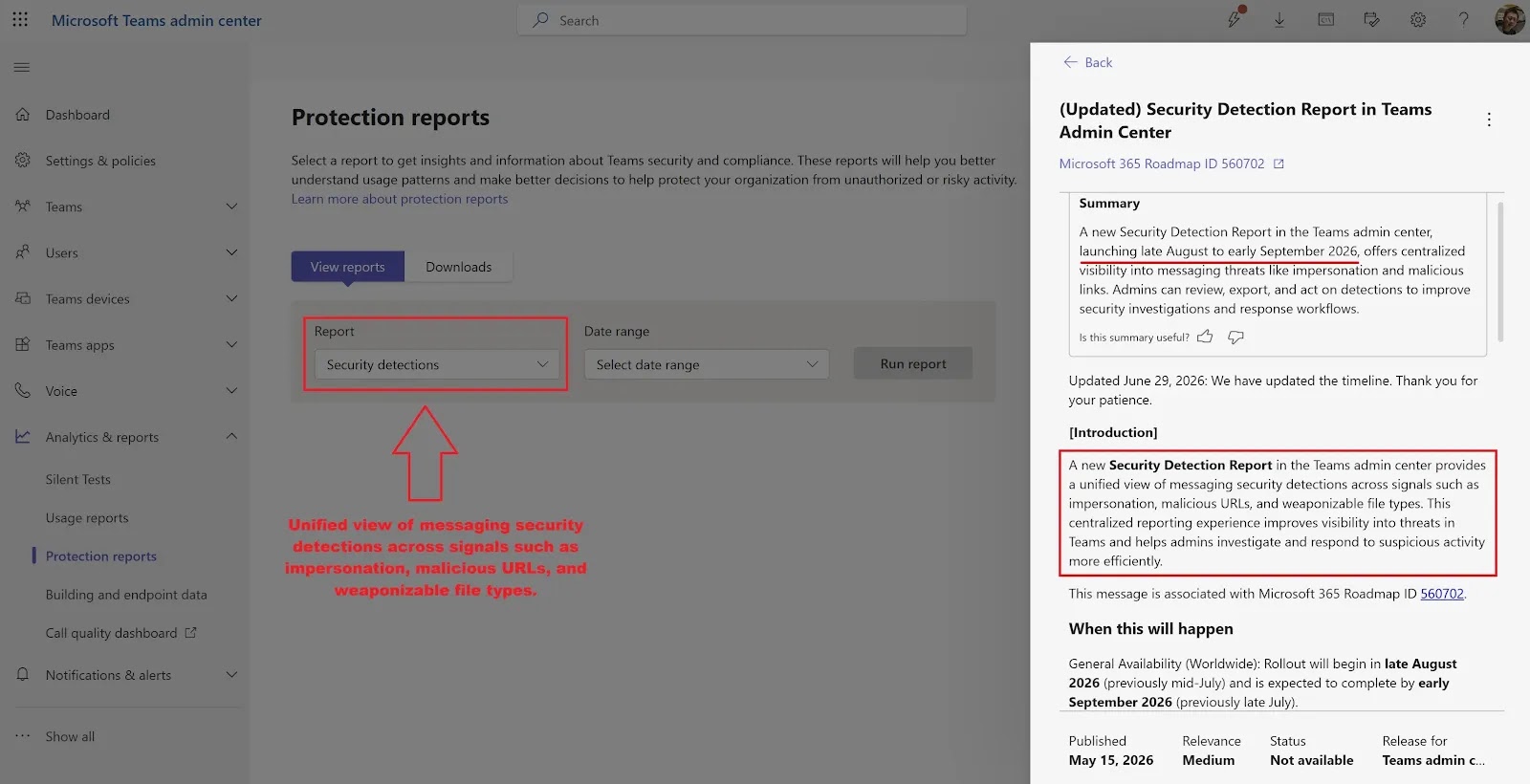Click the Notifications & alerts bell icon
Viewport: 1530px width, 784px height.
[x=23, y=674]
